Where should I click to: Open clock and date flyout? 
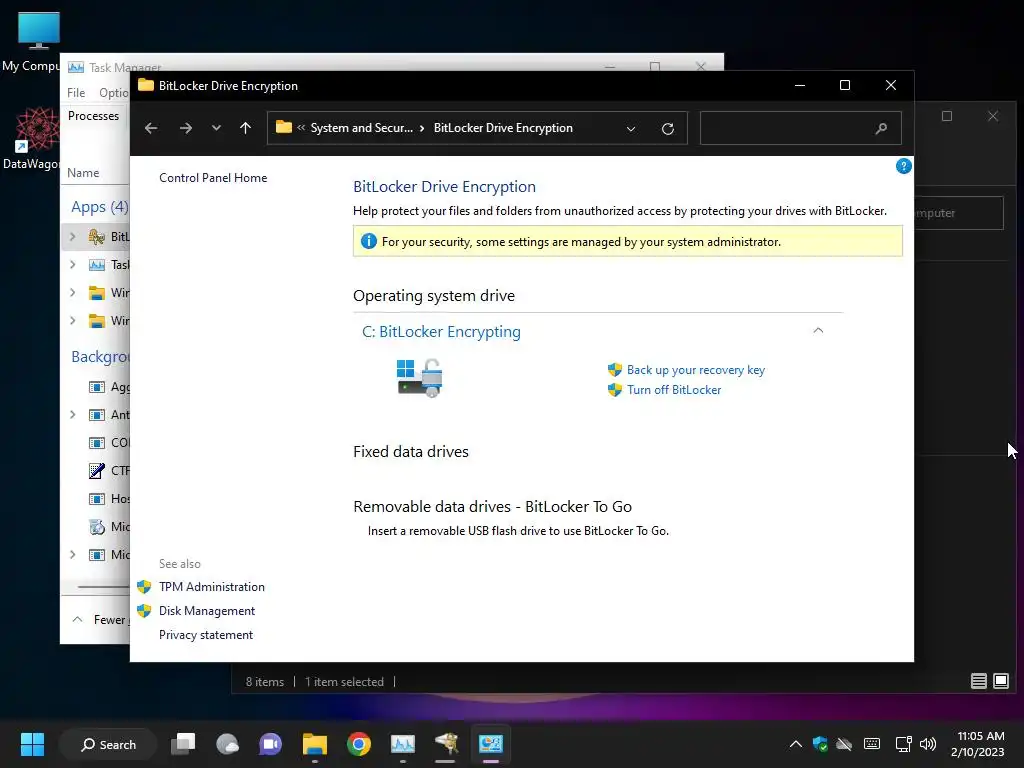click(978, 744)
